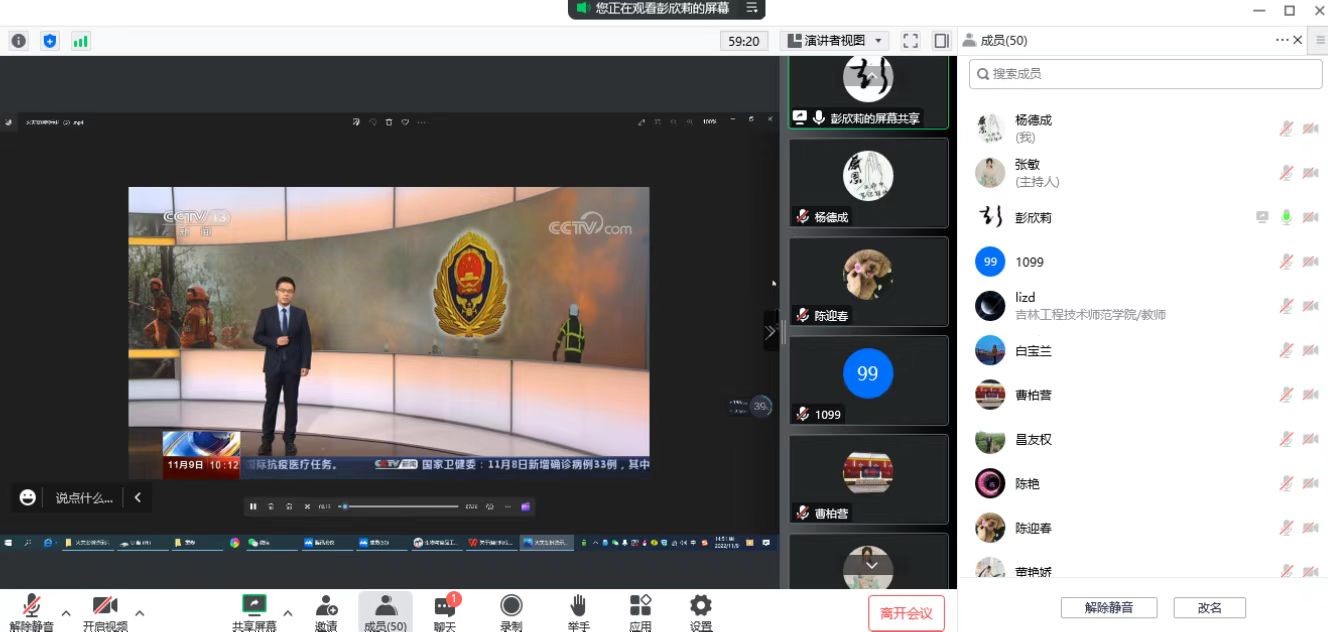Open the meeting info icon in top bar
Image resolution: width=1328 pixels, height=632 pixels.
[18, 41]
